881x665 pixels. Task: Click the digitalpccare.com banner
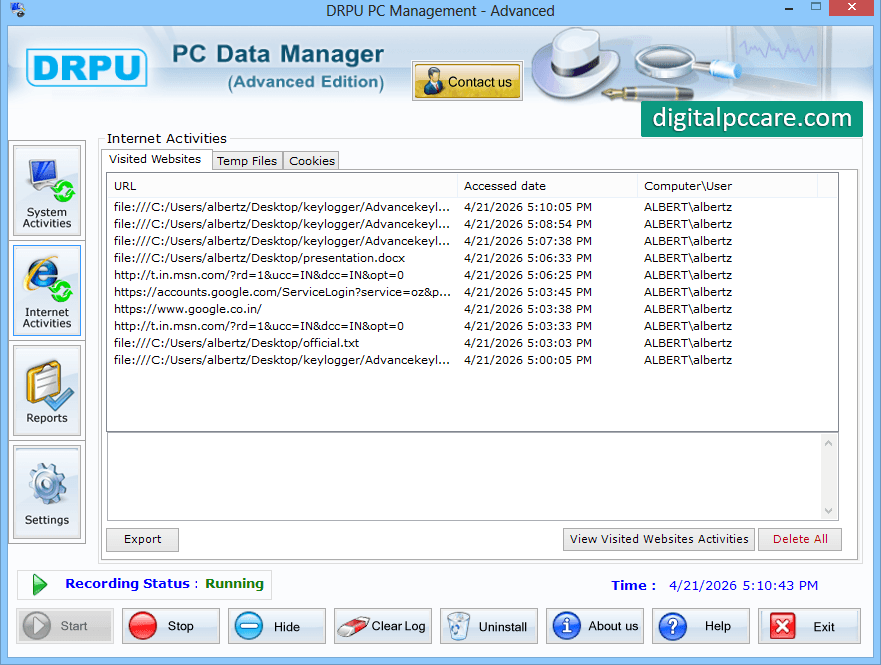[752, 119]
